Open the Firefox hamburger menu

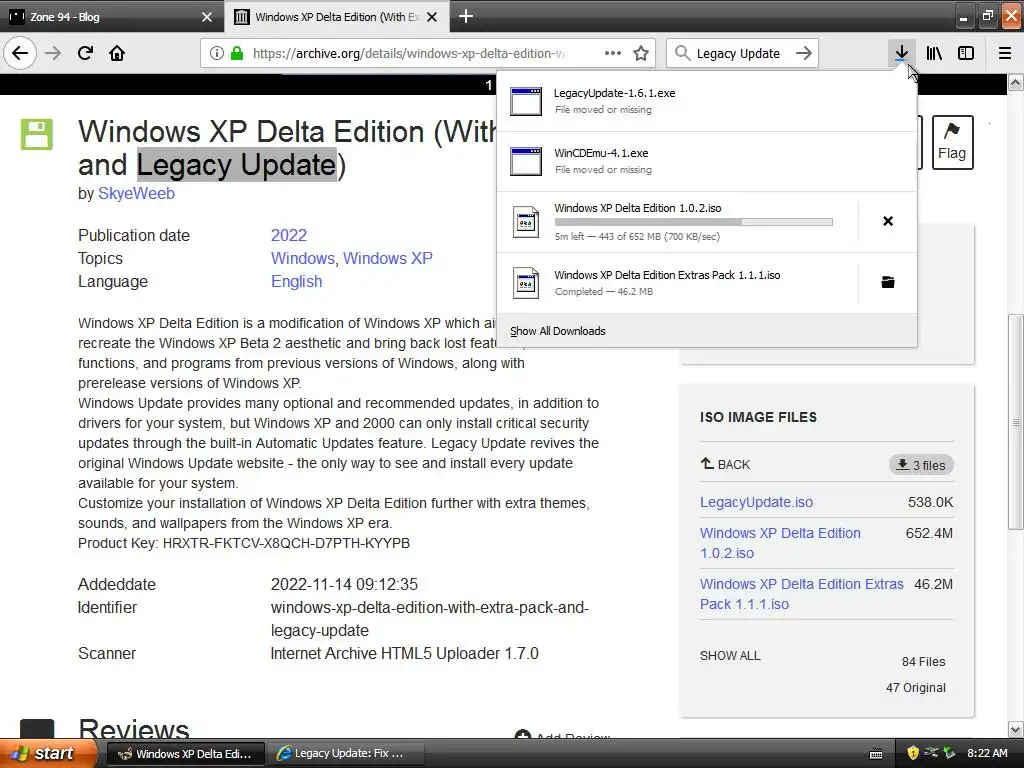1005,53
